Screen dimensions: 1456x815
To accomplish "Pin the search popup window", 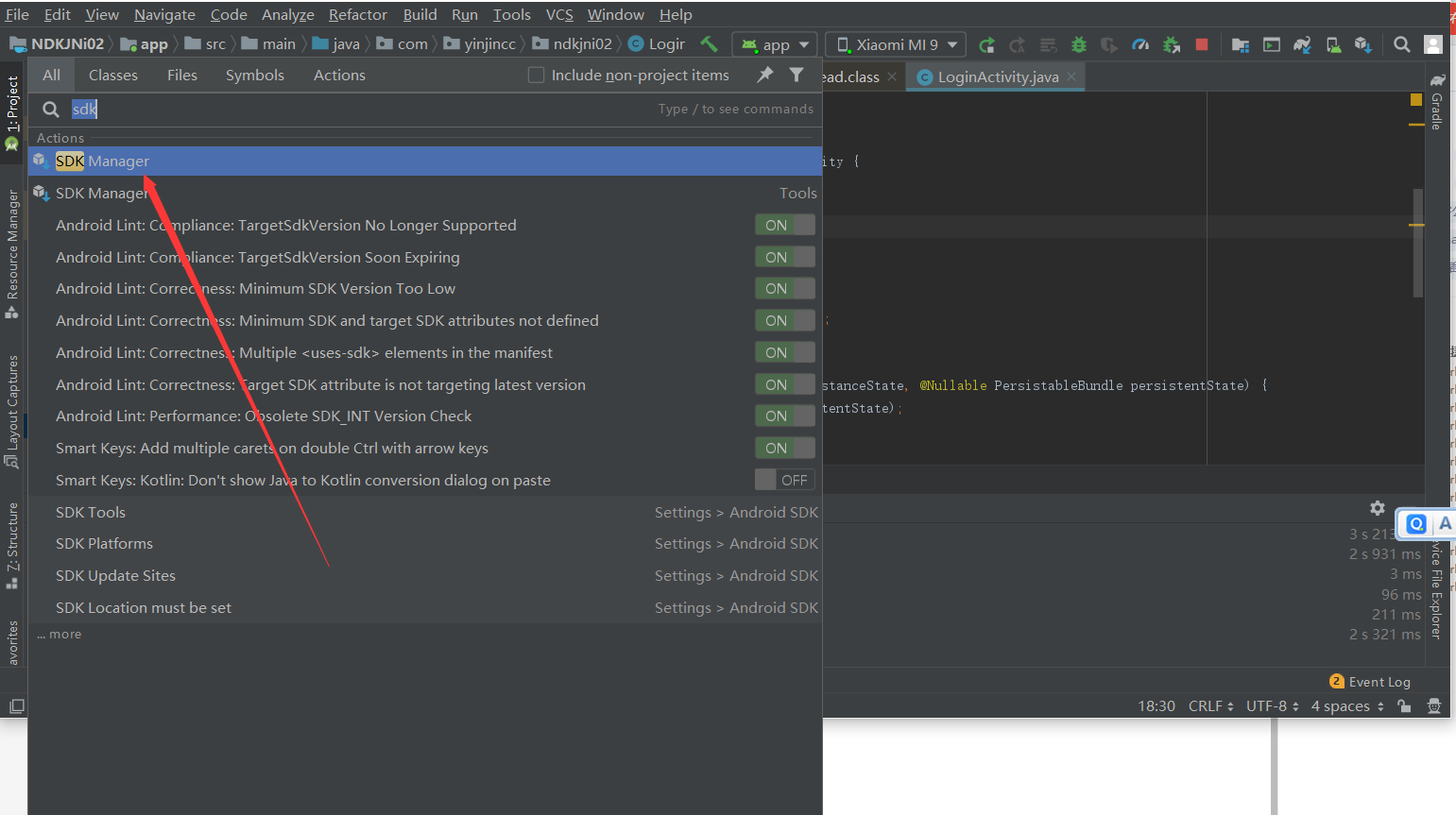I will (x=765, y=75).
